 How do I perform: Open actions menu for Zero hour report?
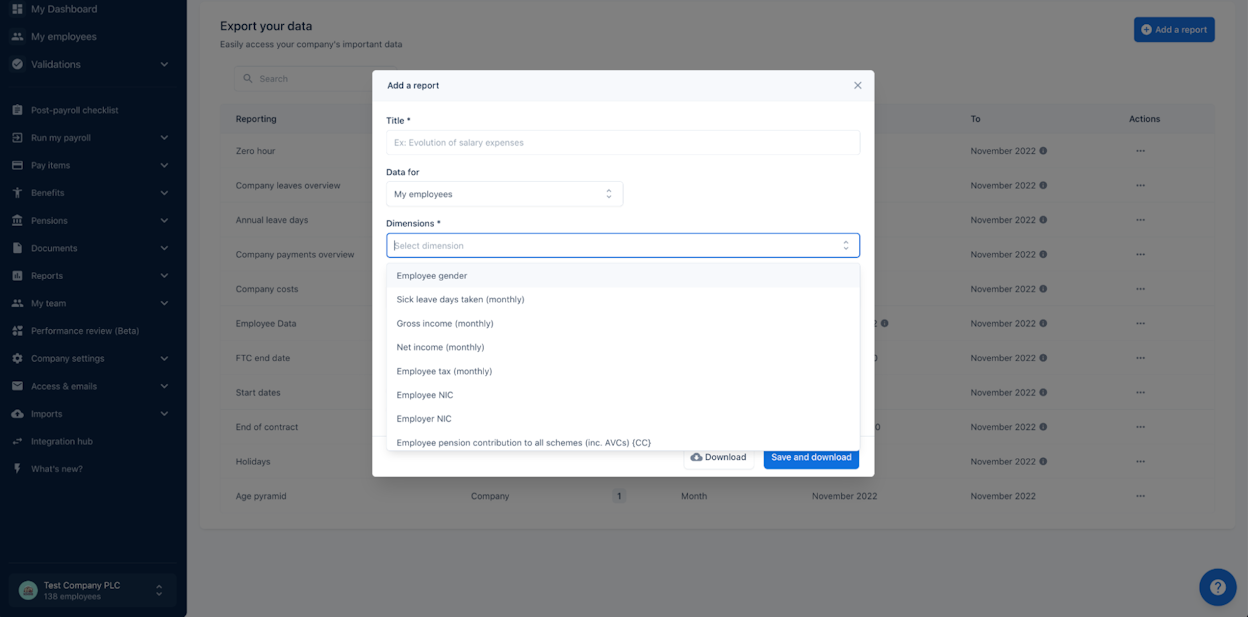coord(1140,151)
